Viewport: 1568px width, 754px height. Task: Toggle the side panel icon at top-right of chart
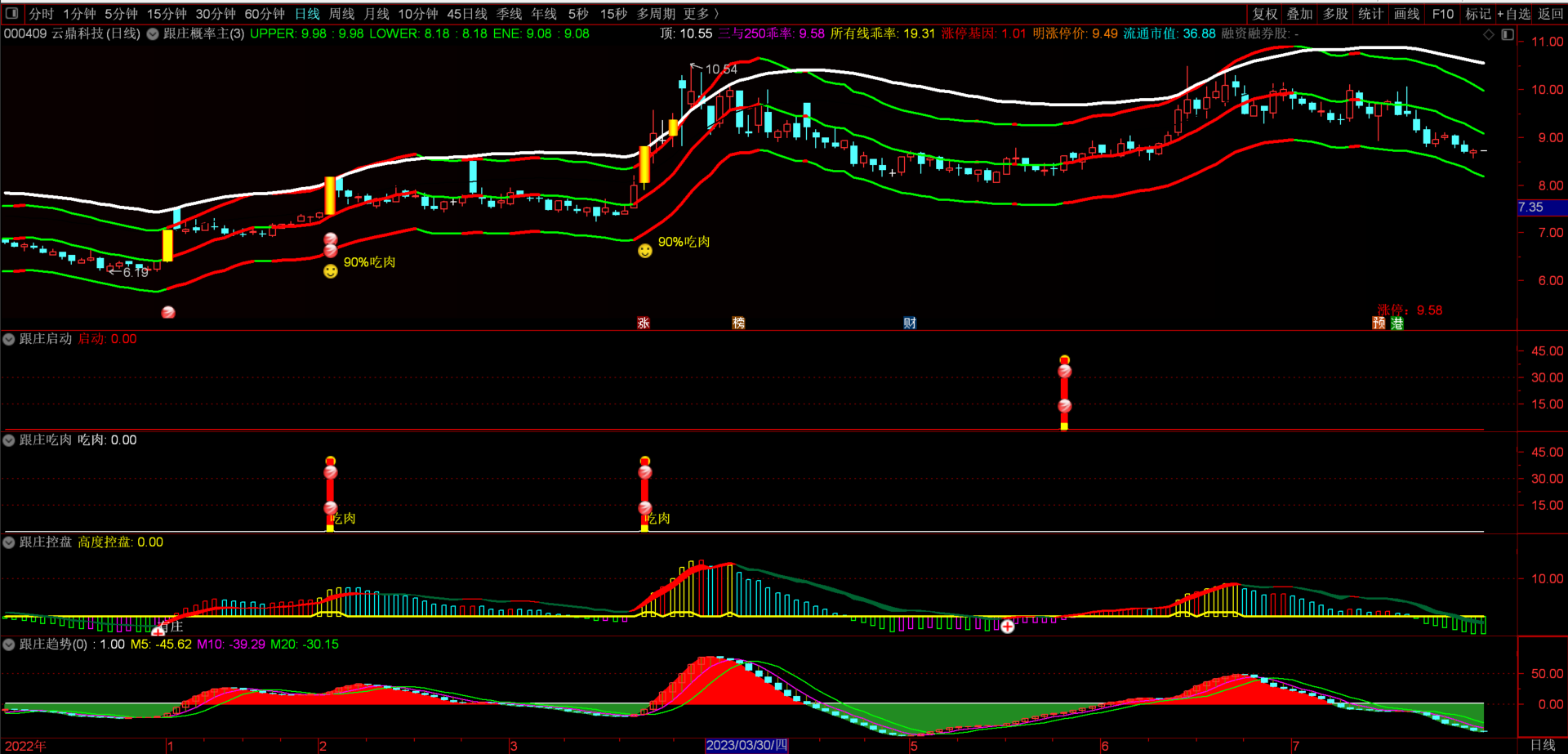(1508, 34)
